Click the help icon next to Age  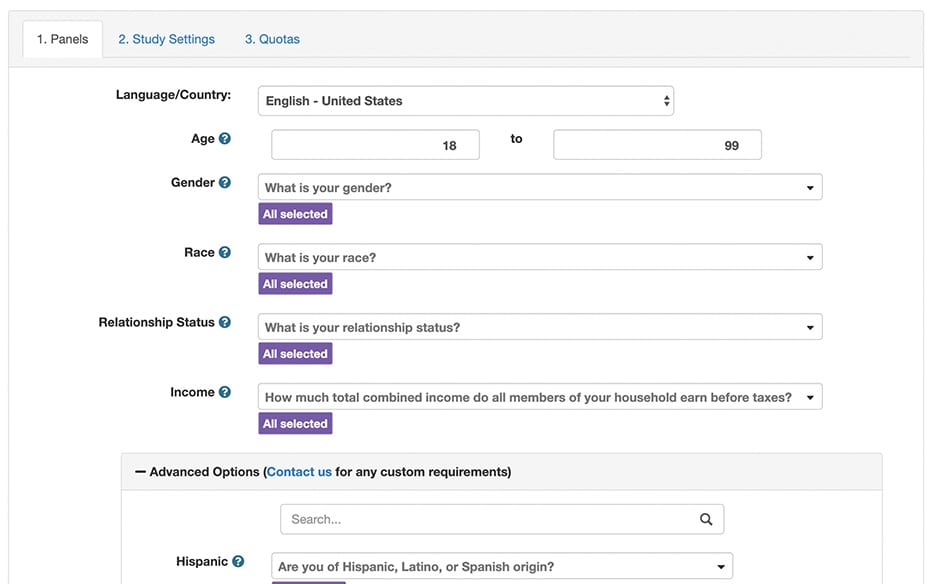click(x=225, y=139)
